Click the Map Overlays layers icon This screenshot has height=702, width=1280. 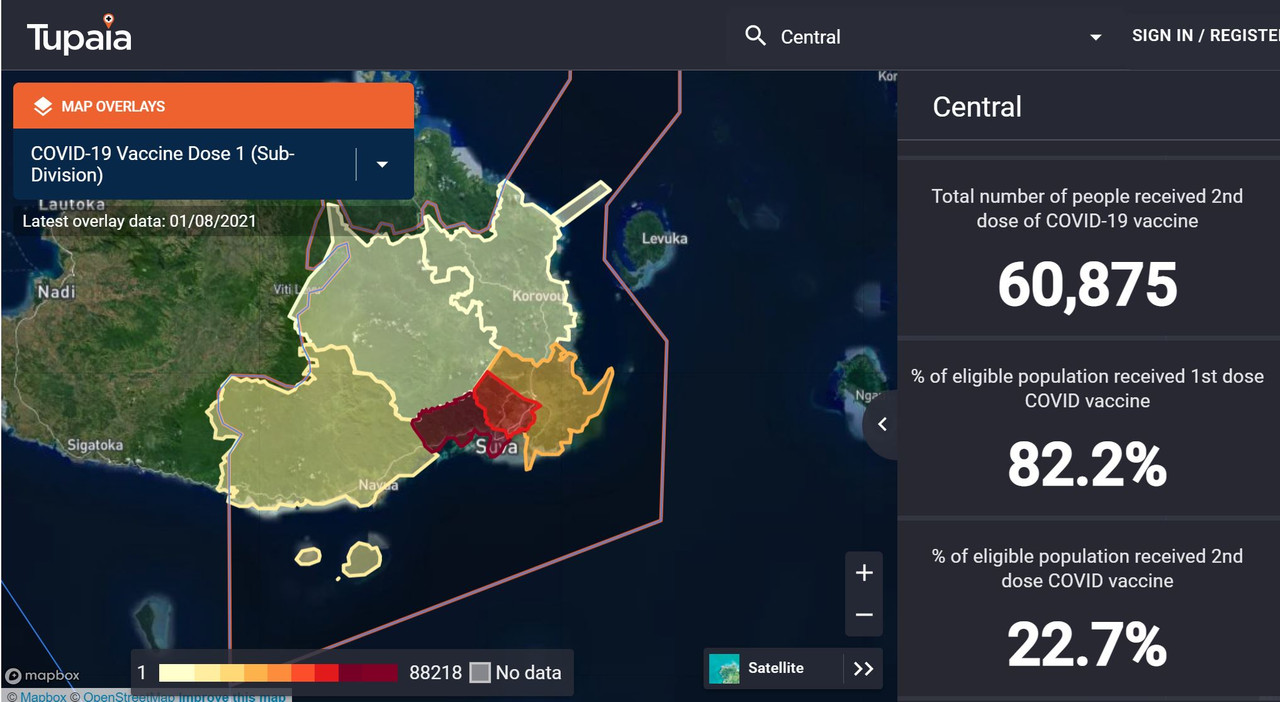pos(43,106)
